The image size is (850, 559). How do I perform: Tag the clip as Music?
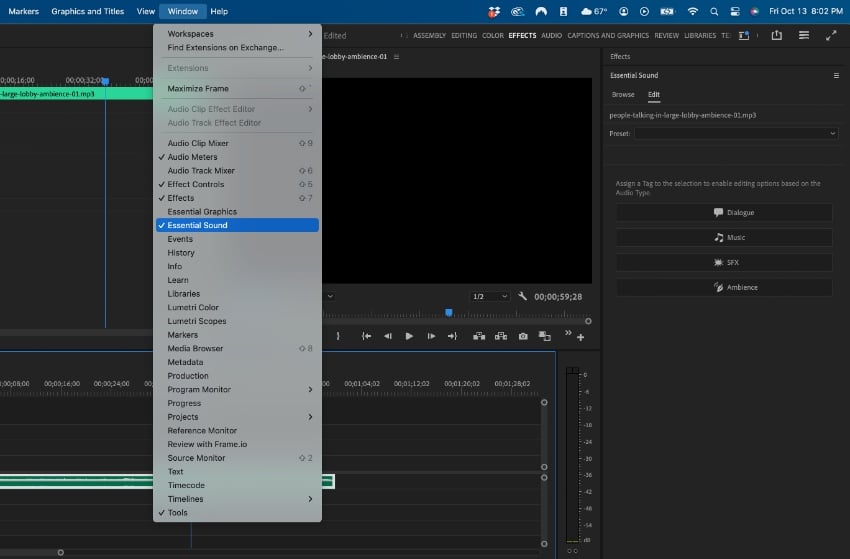point(724,237)
